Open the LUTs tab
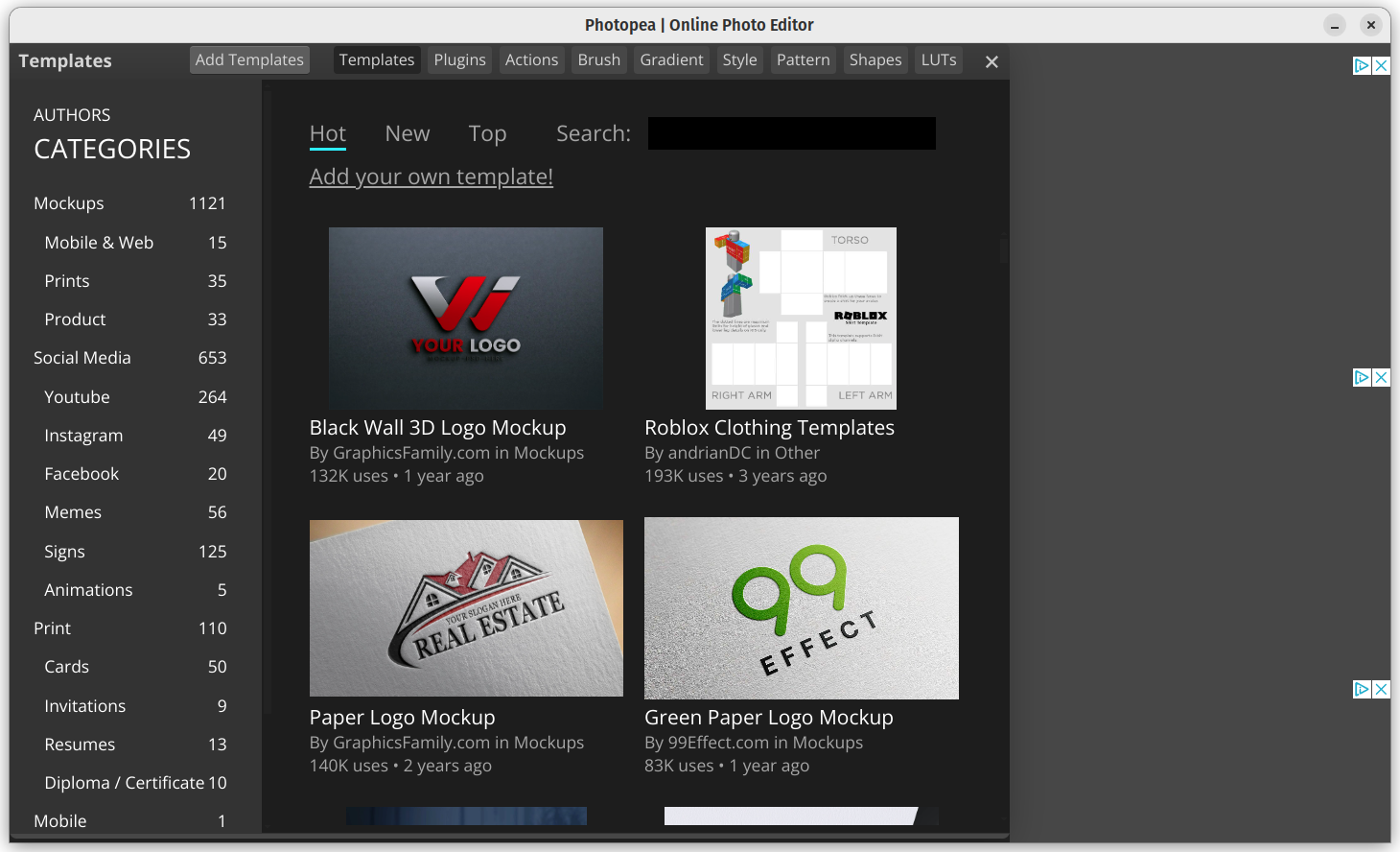 [x=939, y=59]
